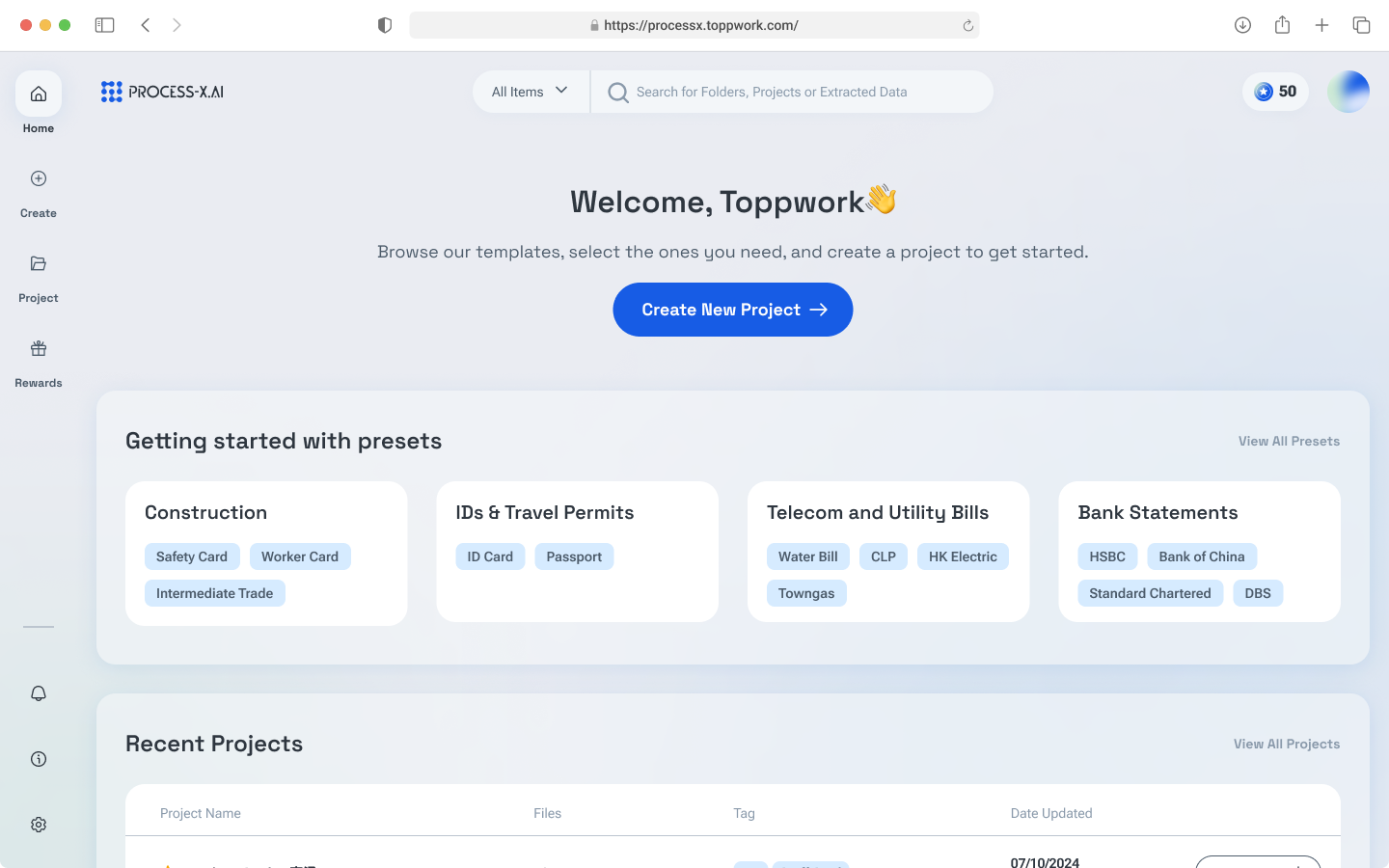Select the Bank of China preset tag

(x=1202, y=556)
